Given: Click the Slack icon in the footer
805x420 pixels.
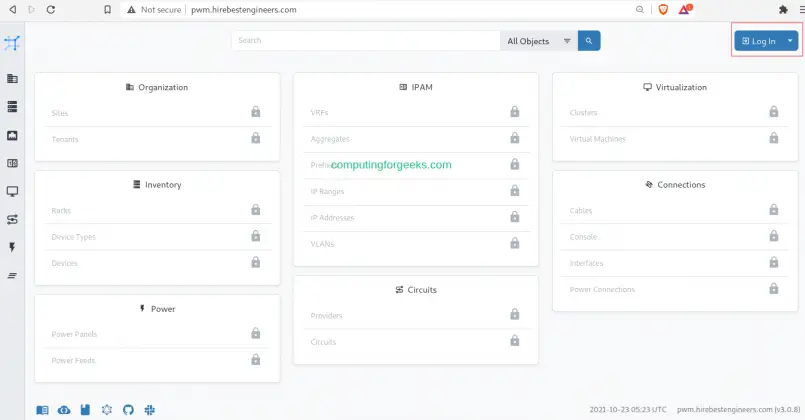Looking at the screenshot, I should [149, 410].
